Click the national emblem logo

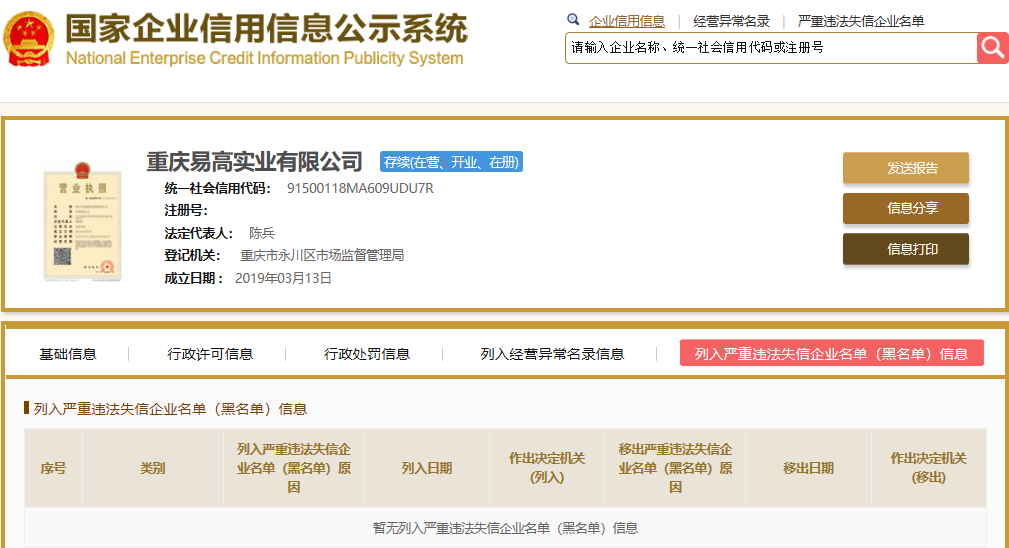click(x=28, y=39)
